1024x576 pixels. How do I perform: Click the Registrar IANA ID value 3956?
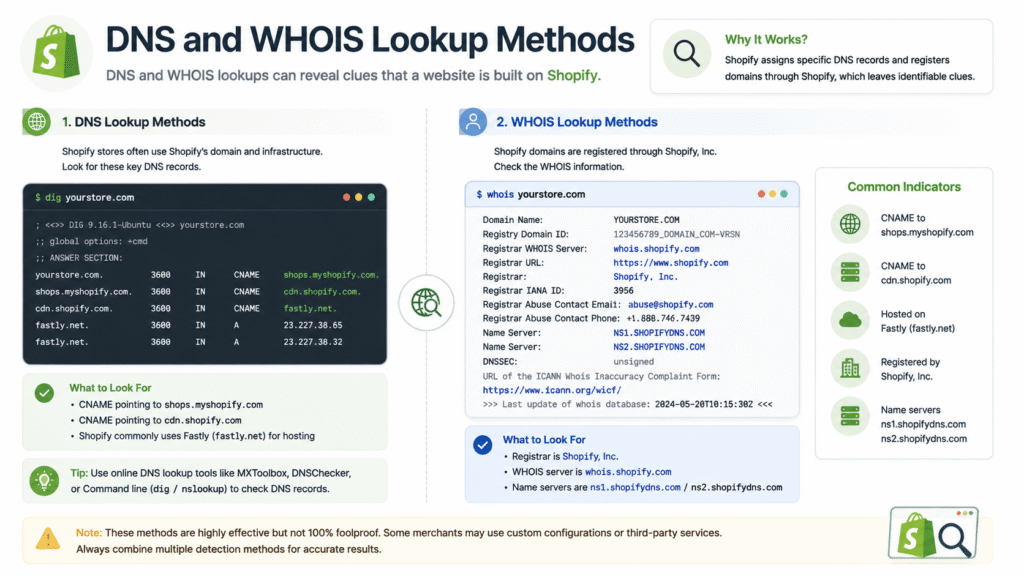[x=623, y=291]
